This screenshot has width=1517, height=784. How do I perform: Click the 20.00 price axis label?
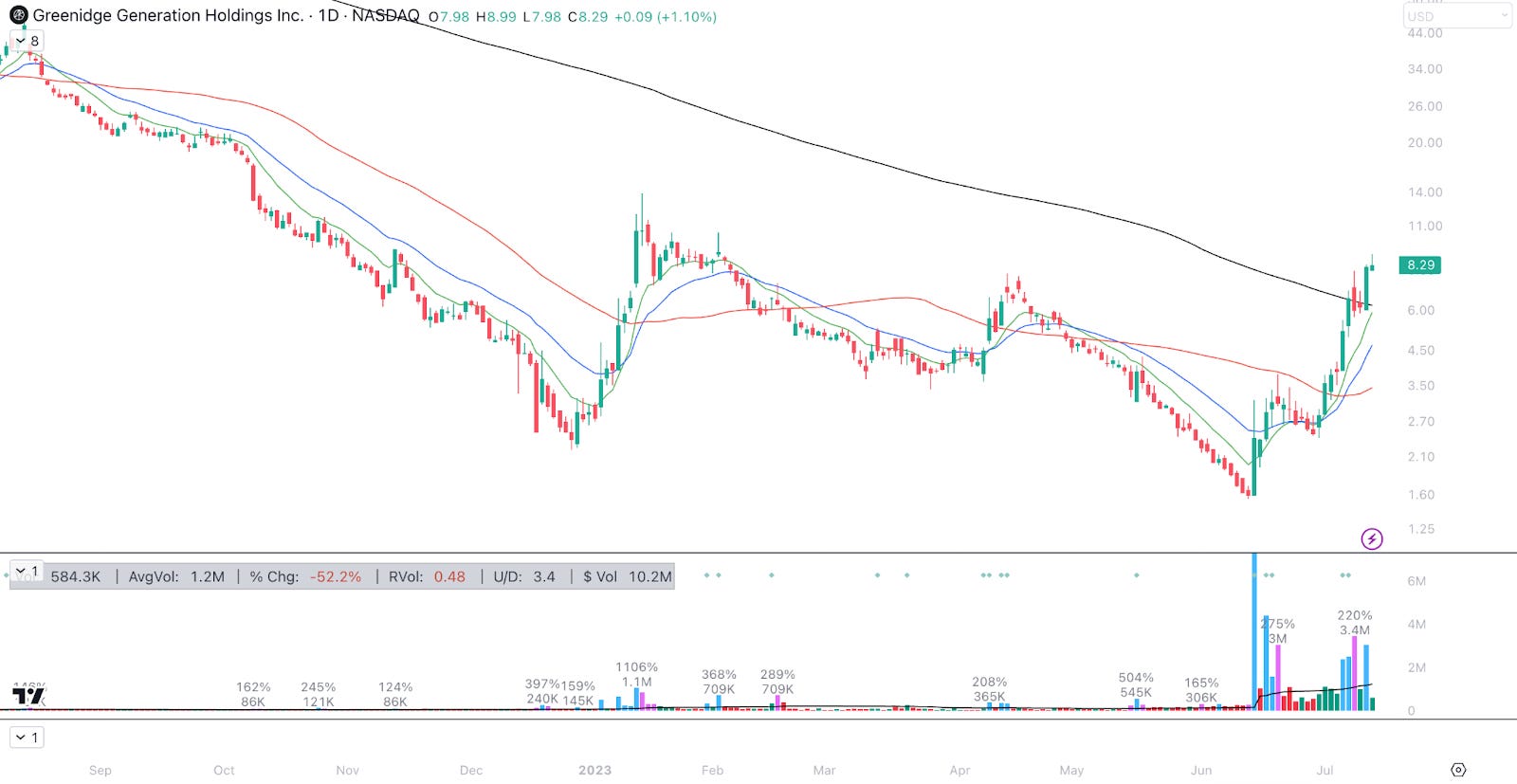(1425, 143)
